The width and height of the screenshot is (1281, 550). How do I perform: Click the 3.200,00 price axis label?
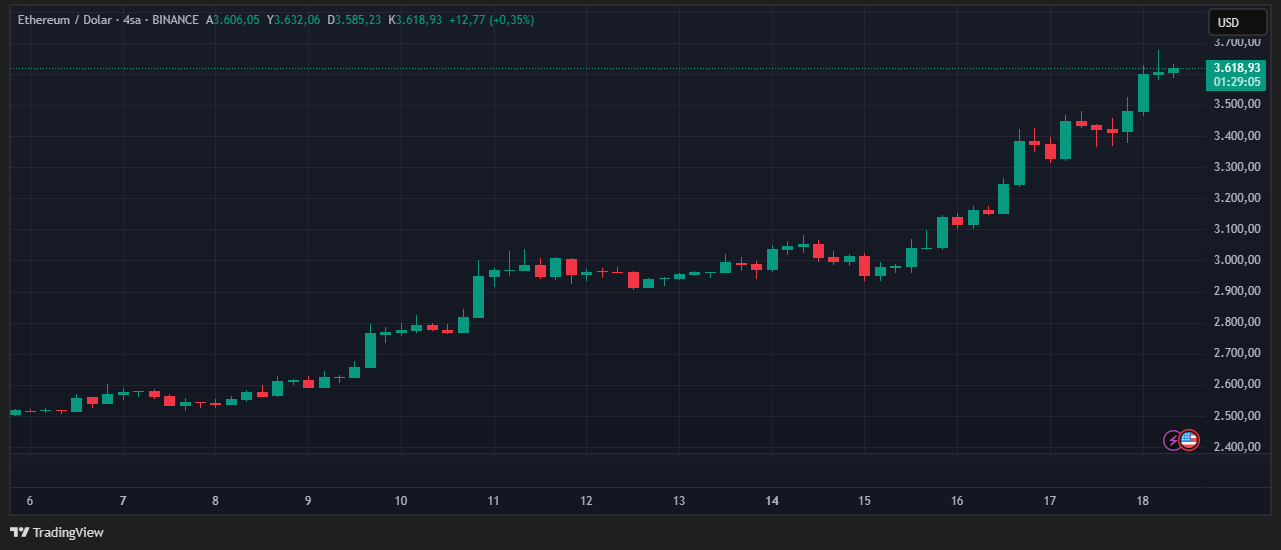[1236, 198]
